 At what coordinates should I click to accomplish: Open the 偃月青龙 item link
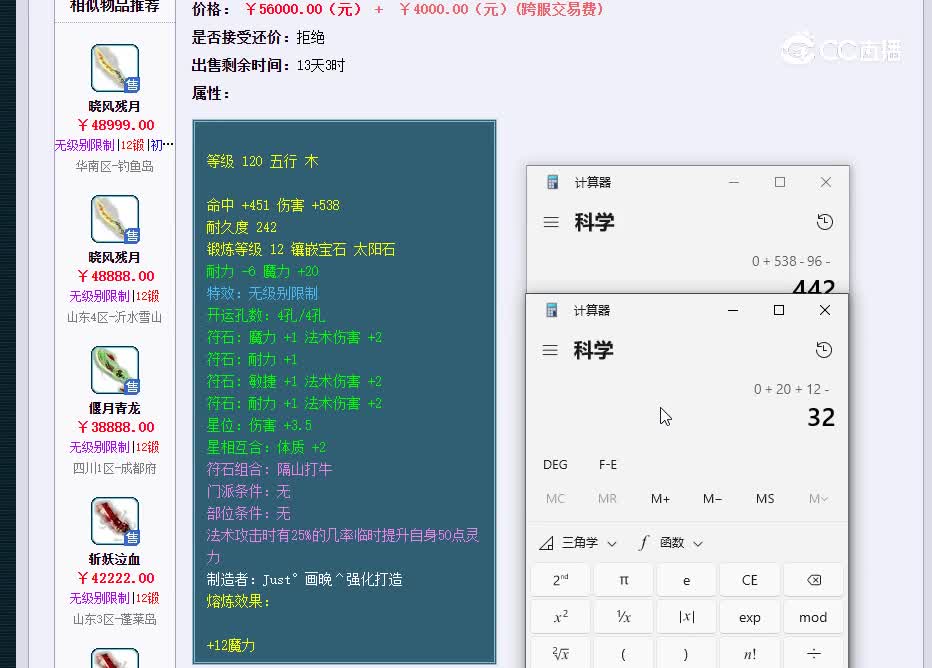coord(114,408)
